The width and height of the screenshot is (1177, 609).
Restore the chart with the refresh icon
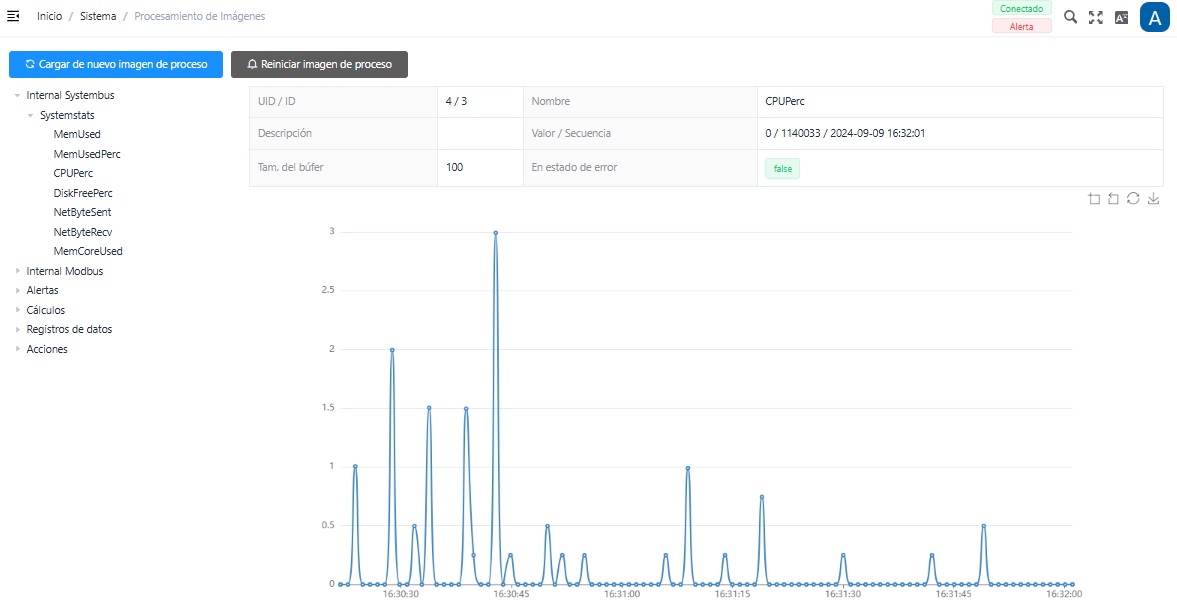point(1133,199)
